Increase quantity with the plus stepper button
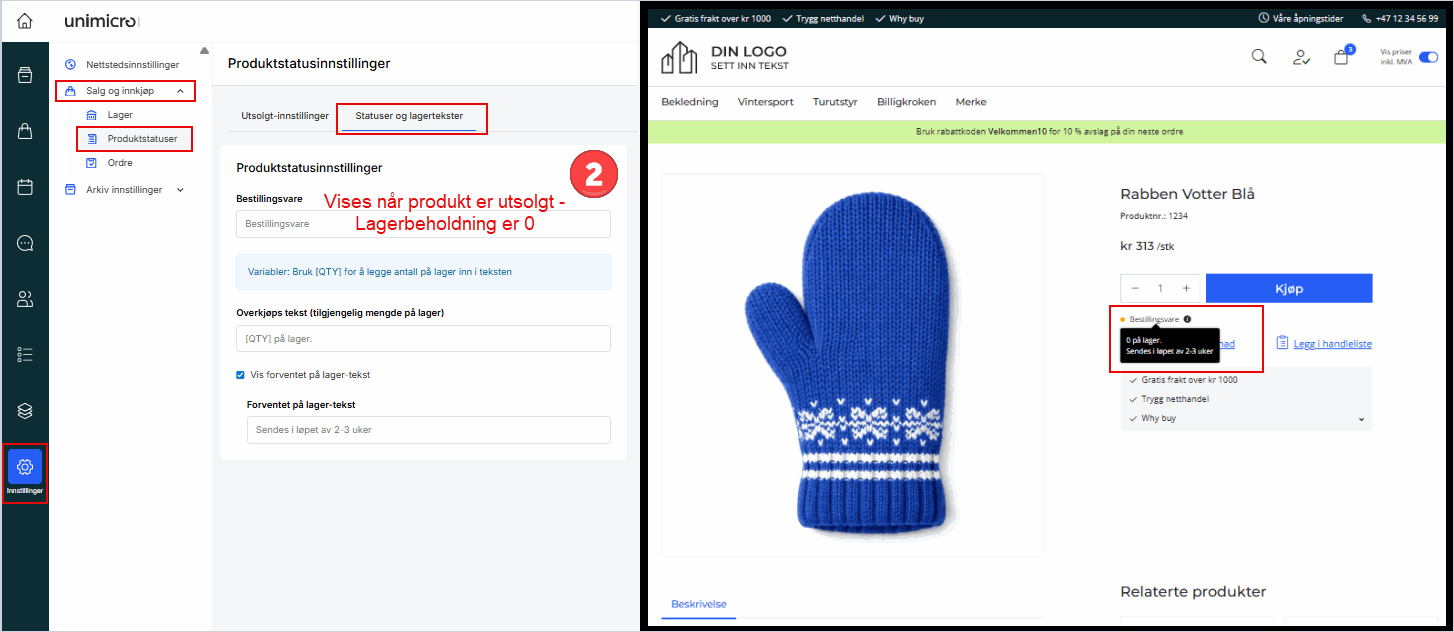 point(1186,288)
